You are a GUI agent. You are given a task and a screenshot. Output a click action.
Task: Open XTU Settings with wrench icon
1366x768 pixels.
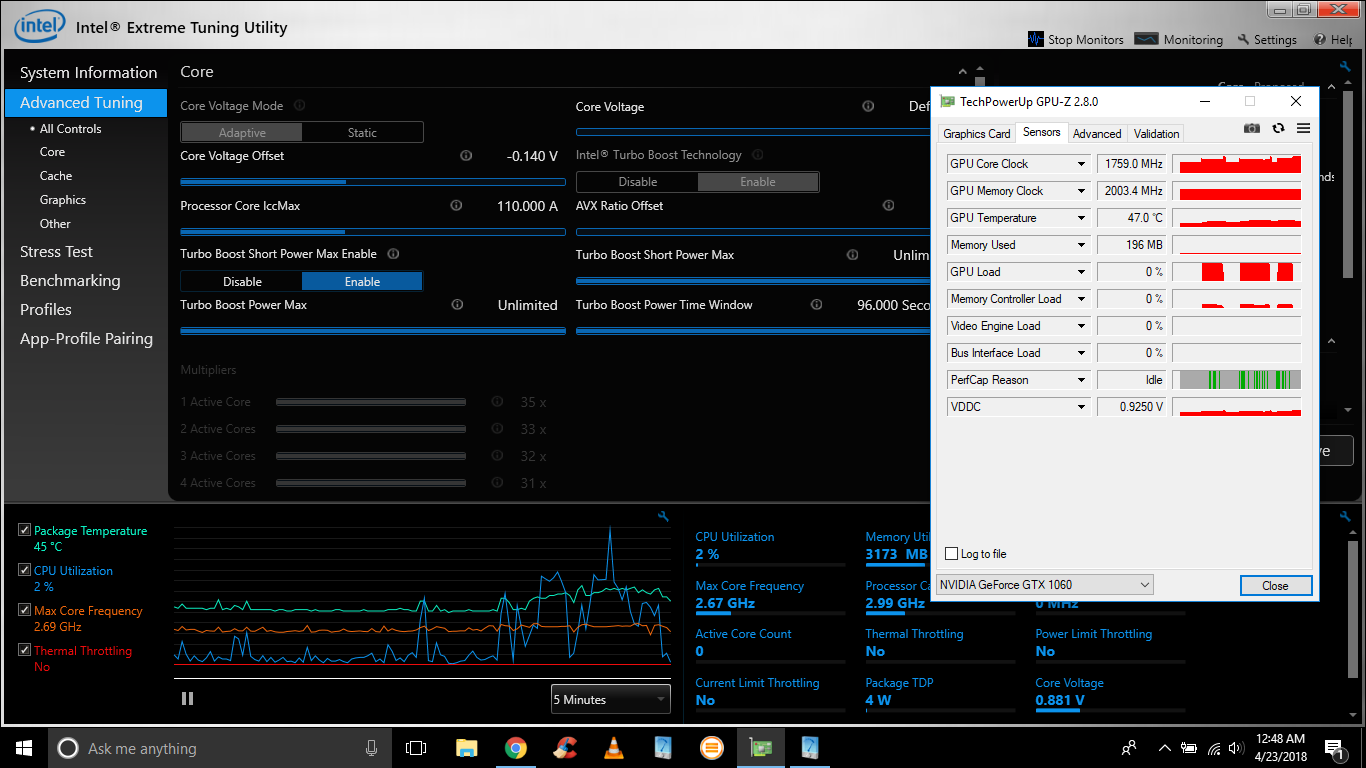(x=1267, y=39)
